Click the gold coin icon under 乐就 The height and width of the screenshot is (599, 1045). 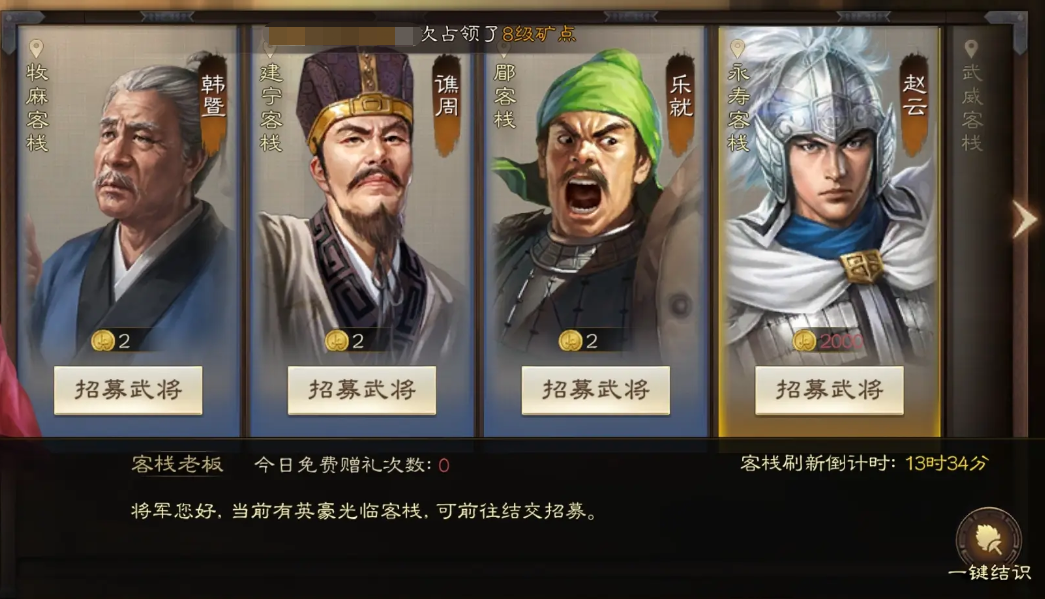coord(570,340)
